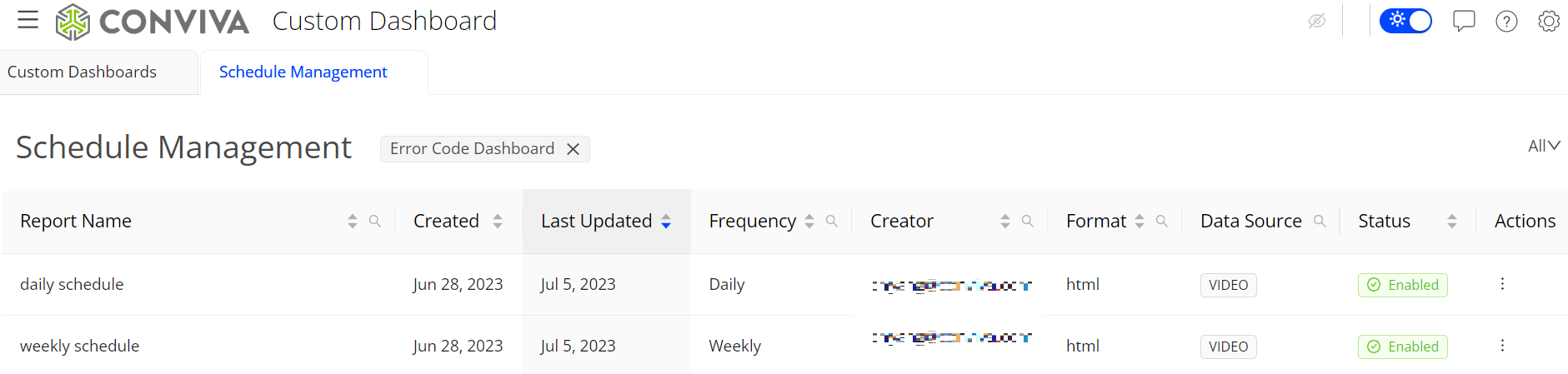
Task: Open the weekly schedule report
Action: point(79,346)
